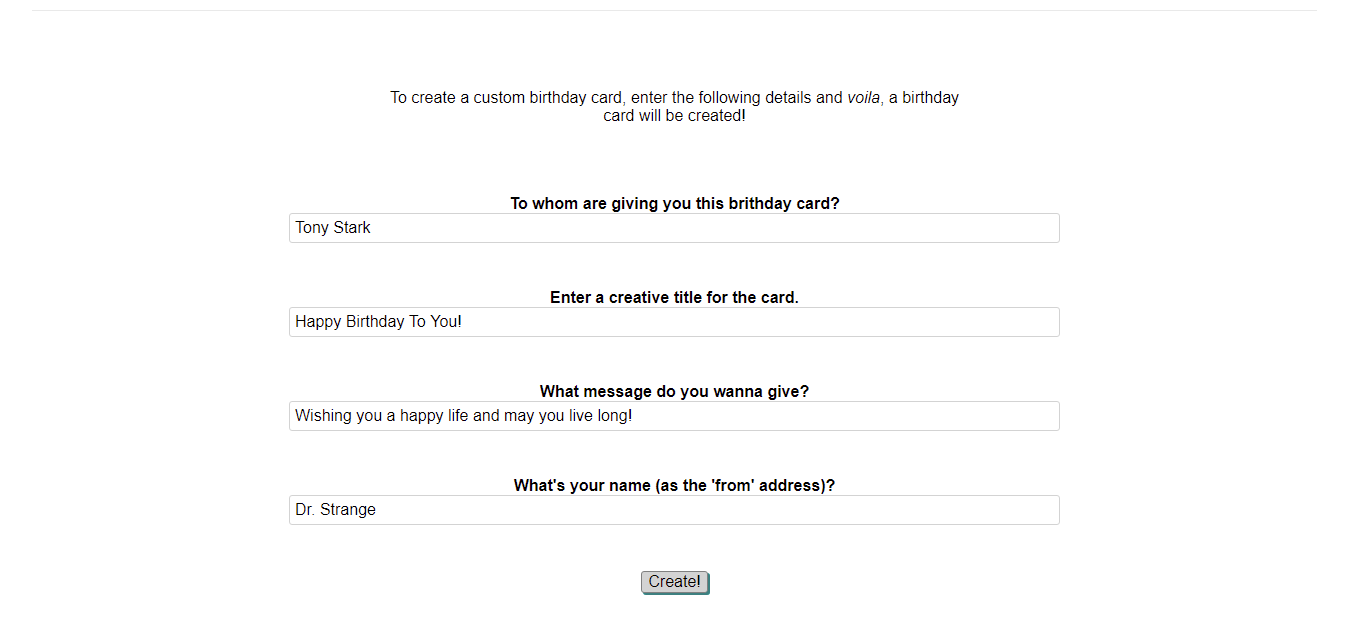Place cursor on 'Wishing' in message field
Viewport: 1349px width, 625px height.
[x=323, y=416]
